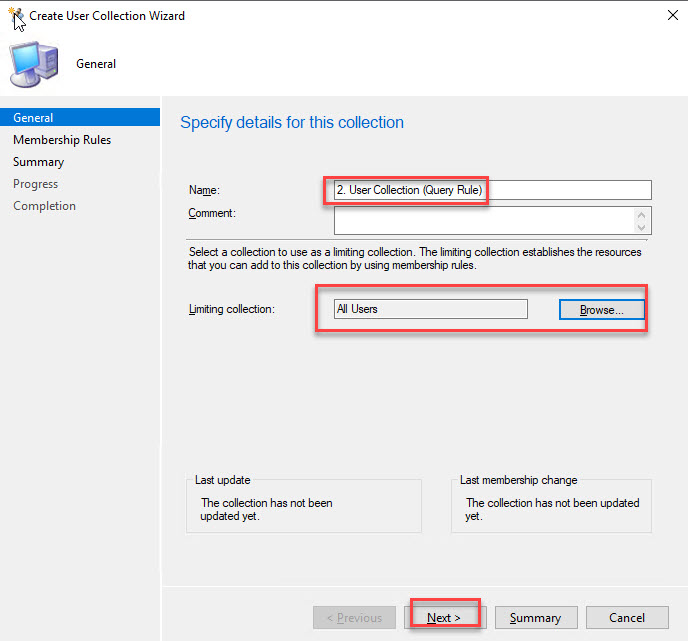688x641 pixels.
Task: Select the Completion step in sidebar
Action: pos(44,206)
